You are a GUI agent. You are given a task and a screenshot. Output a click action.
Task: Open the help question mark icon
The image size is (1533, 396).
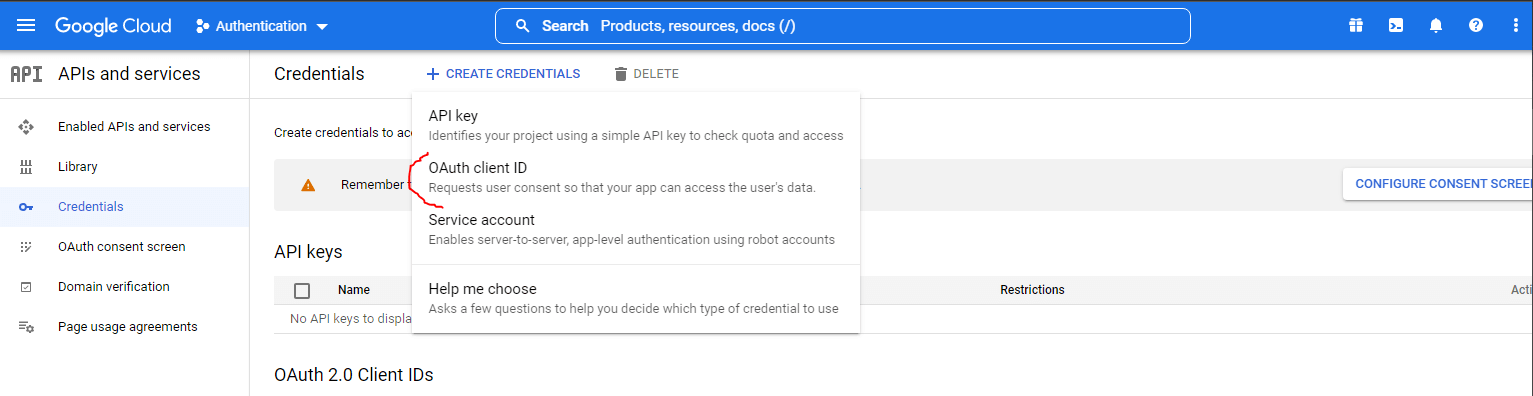click(1476, 26)
